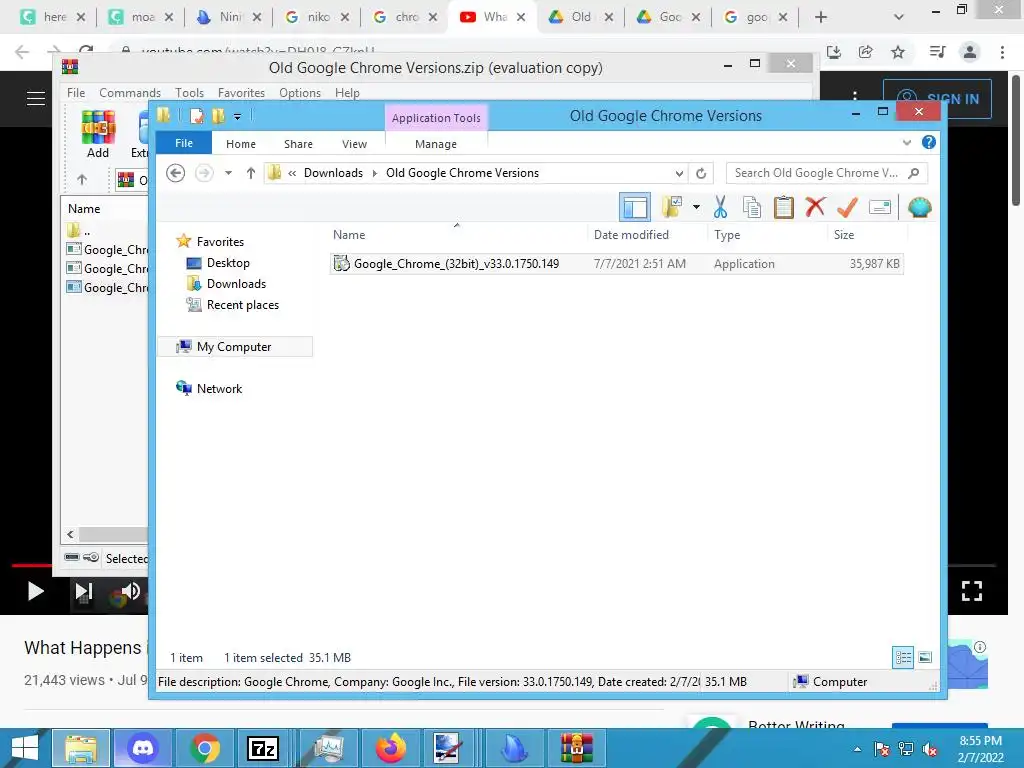This screenshot has height=768, width=1024.
Task: Expand the Explorer ribbon chevron
Action: (x=906, y=142)
